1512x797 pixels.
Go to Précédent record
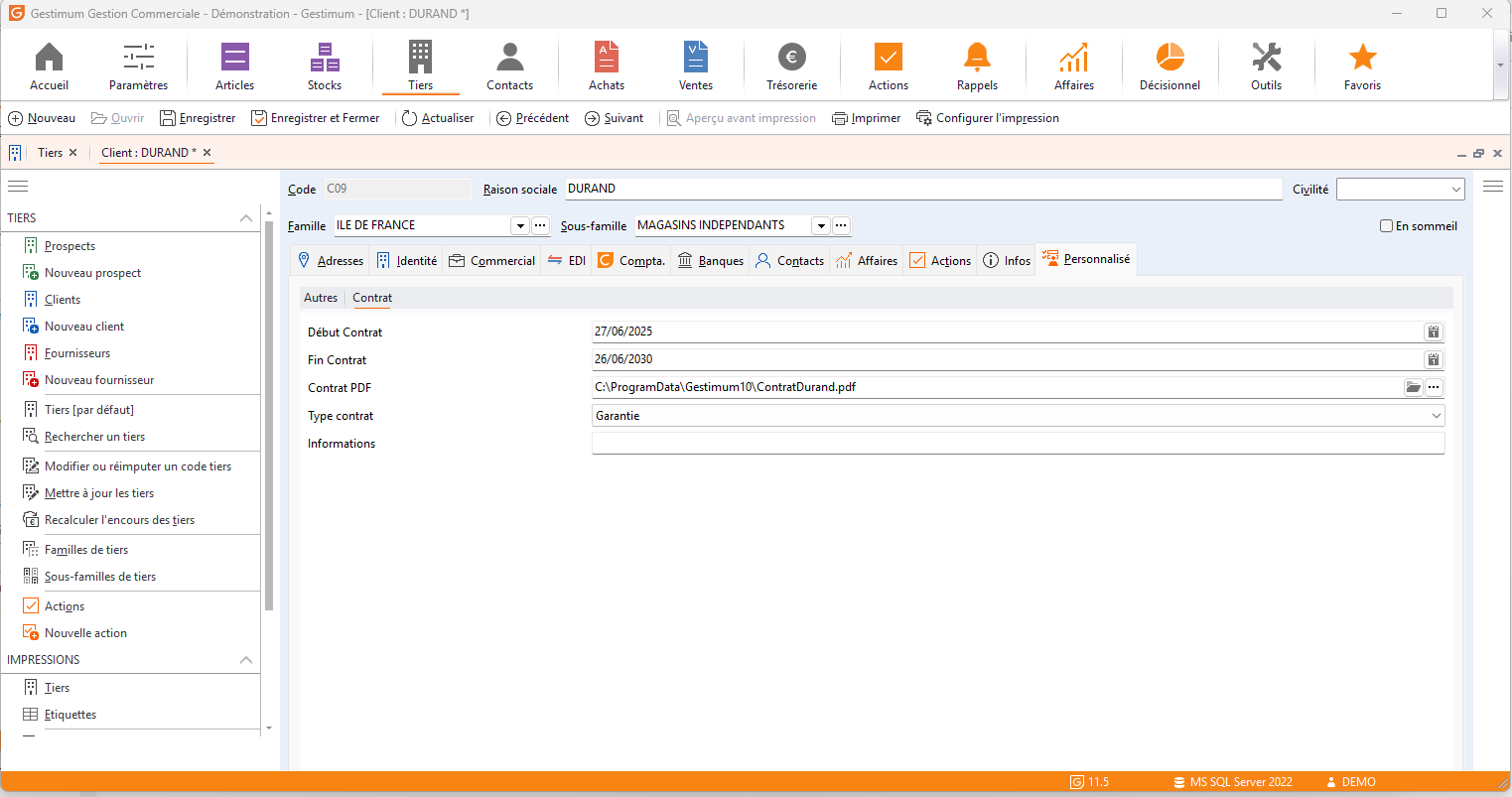533,118
